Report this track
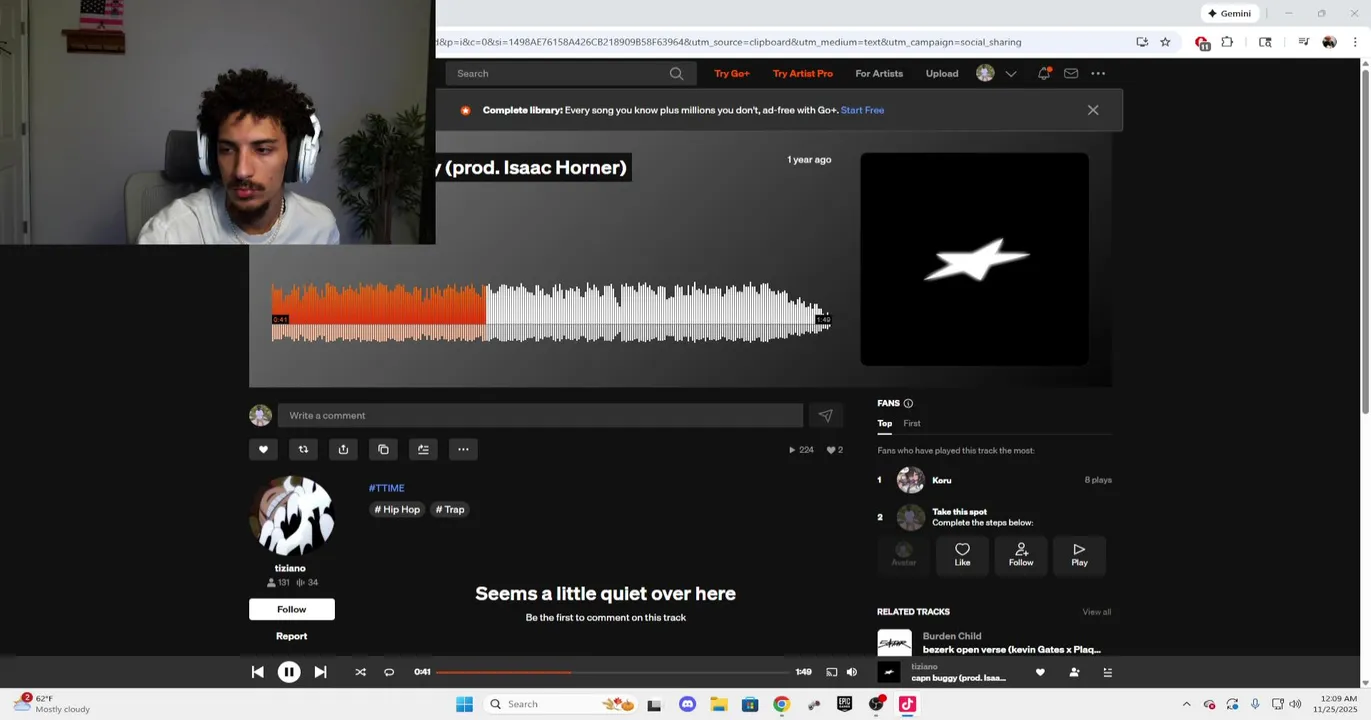Screen dimensions: 1371x720 (x=292, y=636)
